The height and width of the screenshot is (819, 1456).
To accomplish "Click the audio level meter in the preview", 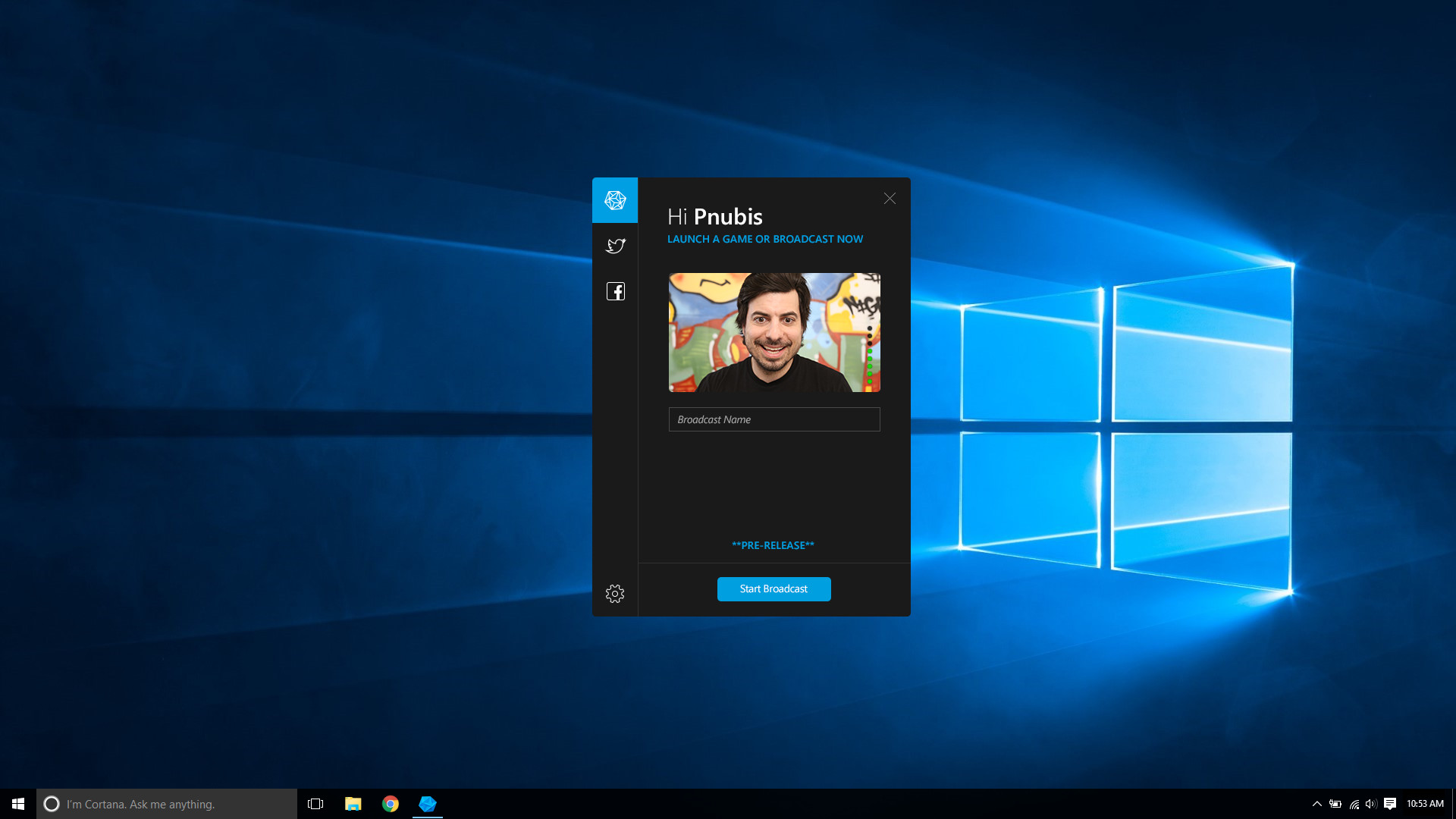I will point(869,358).
